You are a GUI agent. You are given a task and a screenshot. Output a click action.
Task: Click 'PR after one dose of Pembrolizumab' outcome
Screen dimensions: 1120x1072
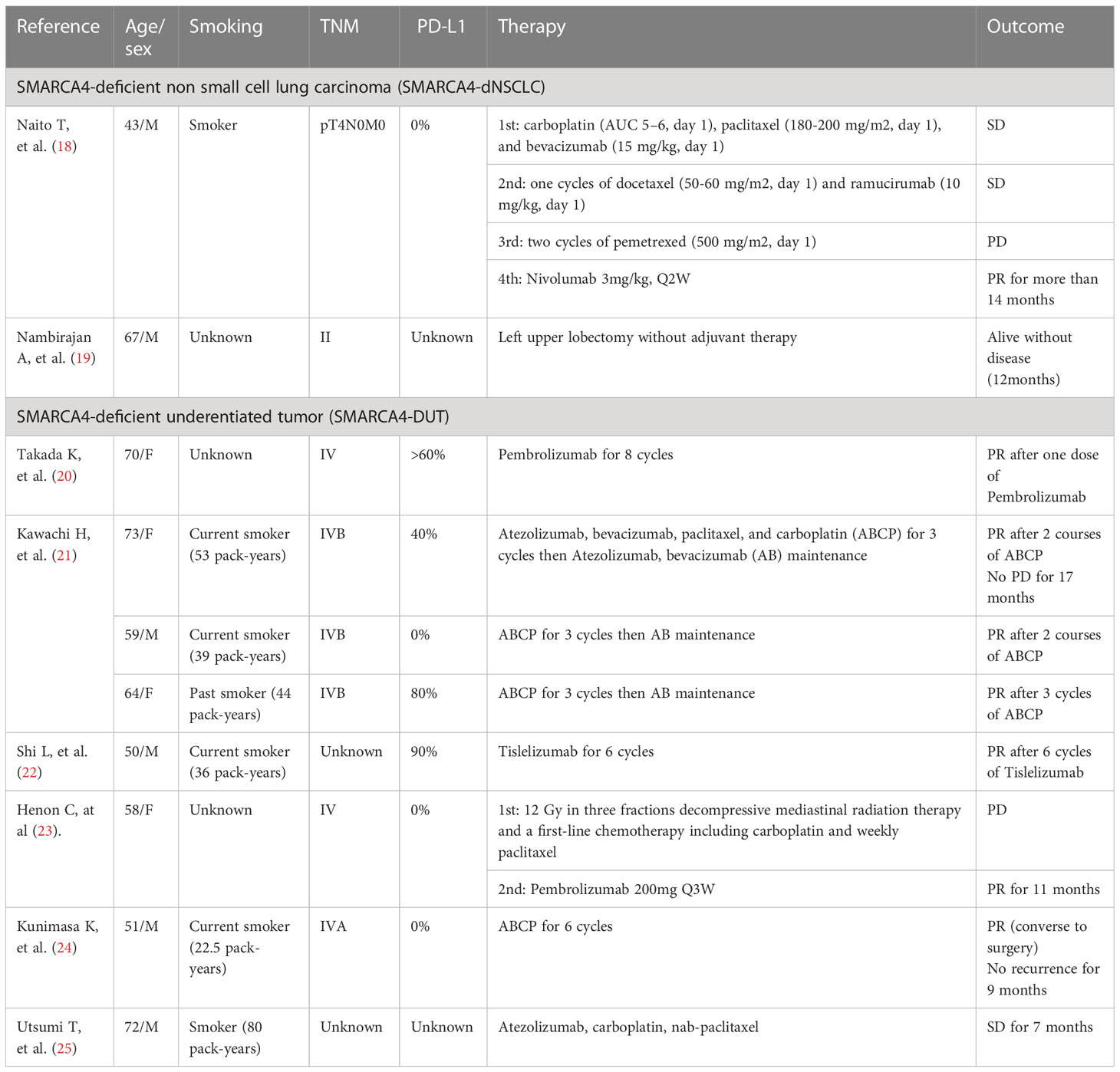pyautogui.click(x=1045, y=475)
